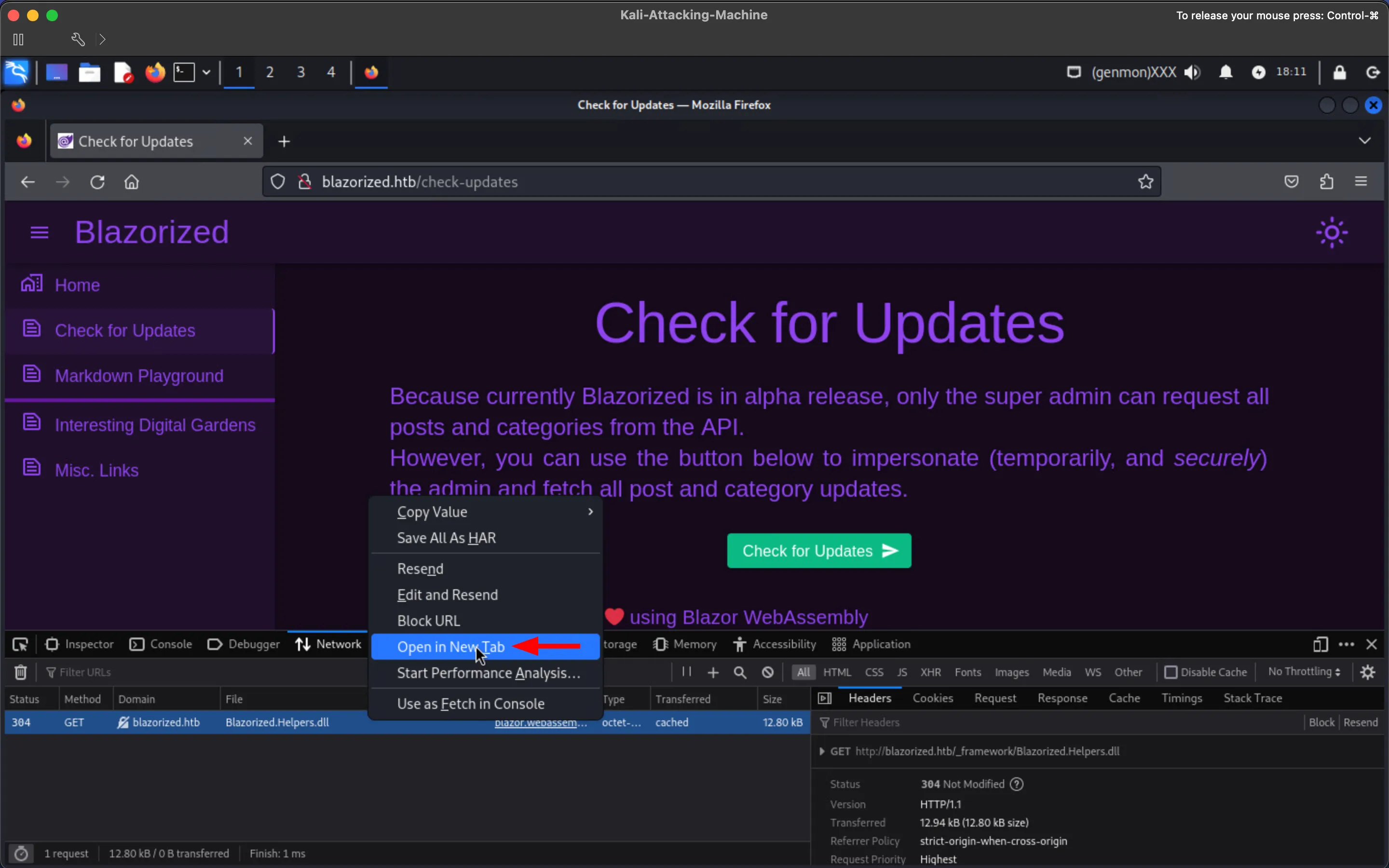1389x868 pixels.
Task: Pick an element with inspector picker icon
Action: [x=20, y=644]
